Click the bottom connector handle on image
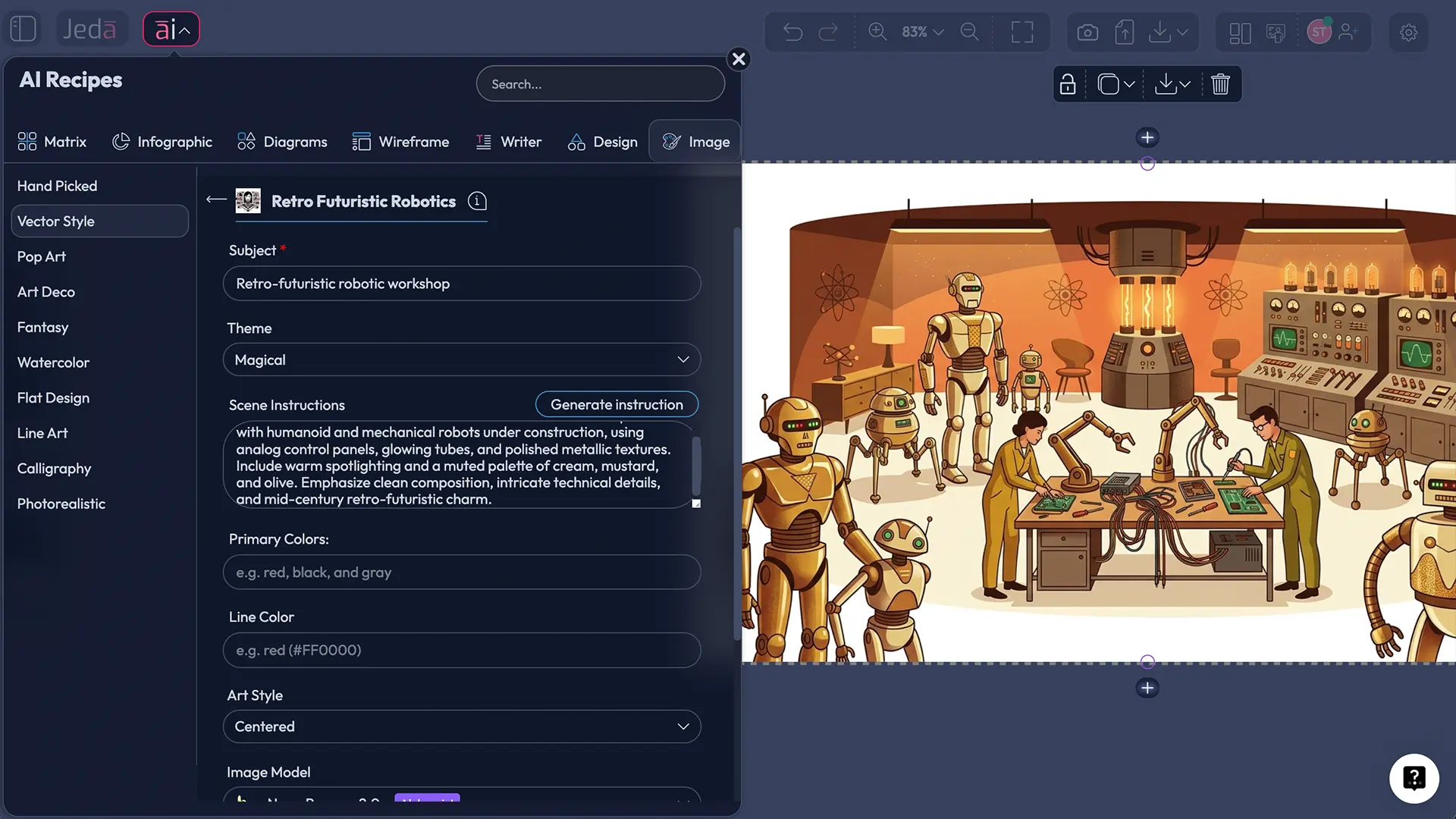This screenshot has width=1456, height=819. click(1147, 661)
